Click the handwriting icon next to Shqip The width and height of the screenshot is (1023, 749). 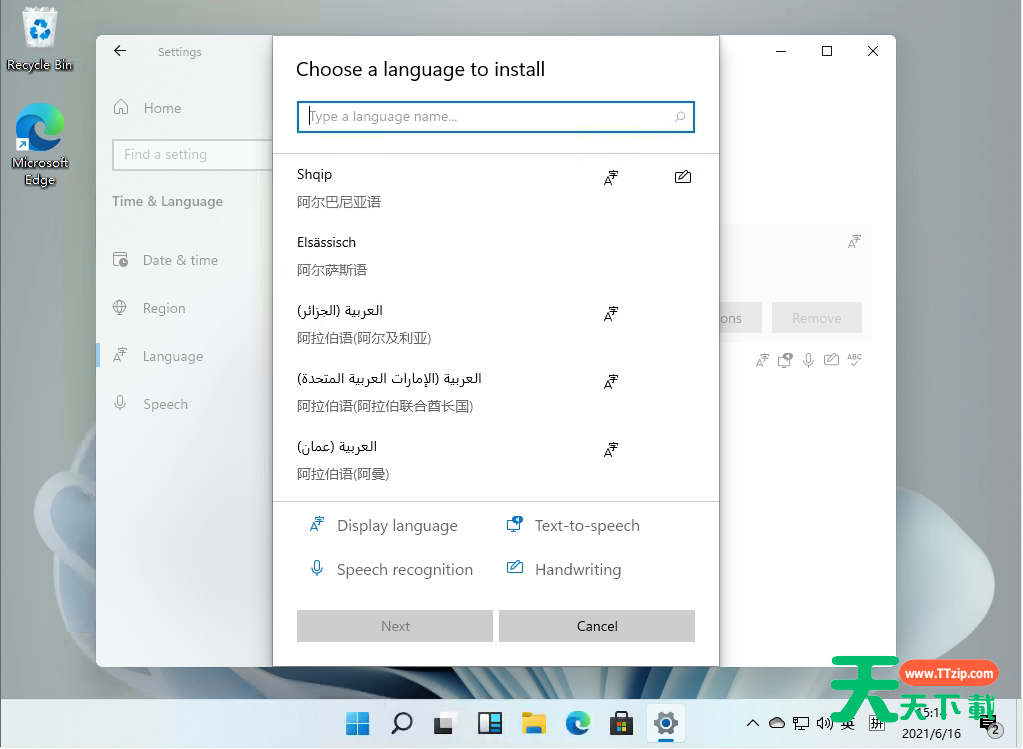(683, 176)
